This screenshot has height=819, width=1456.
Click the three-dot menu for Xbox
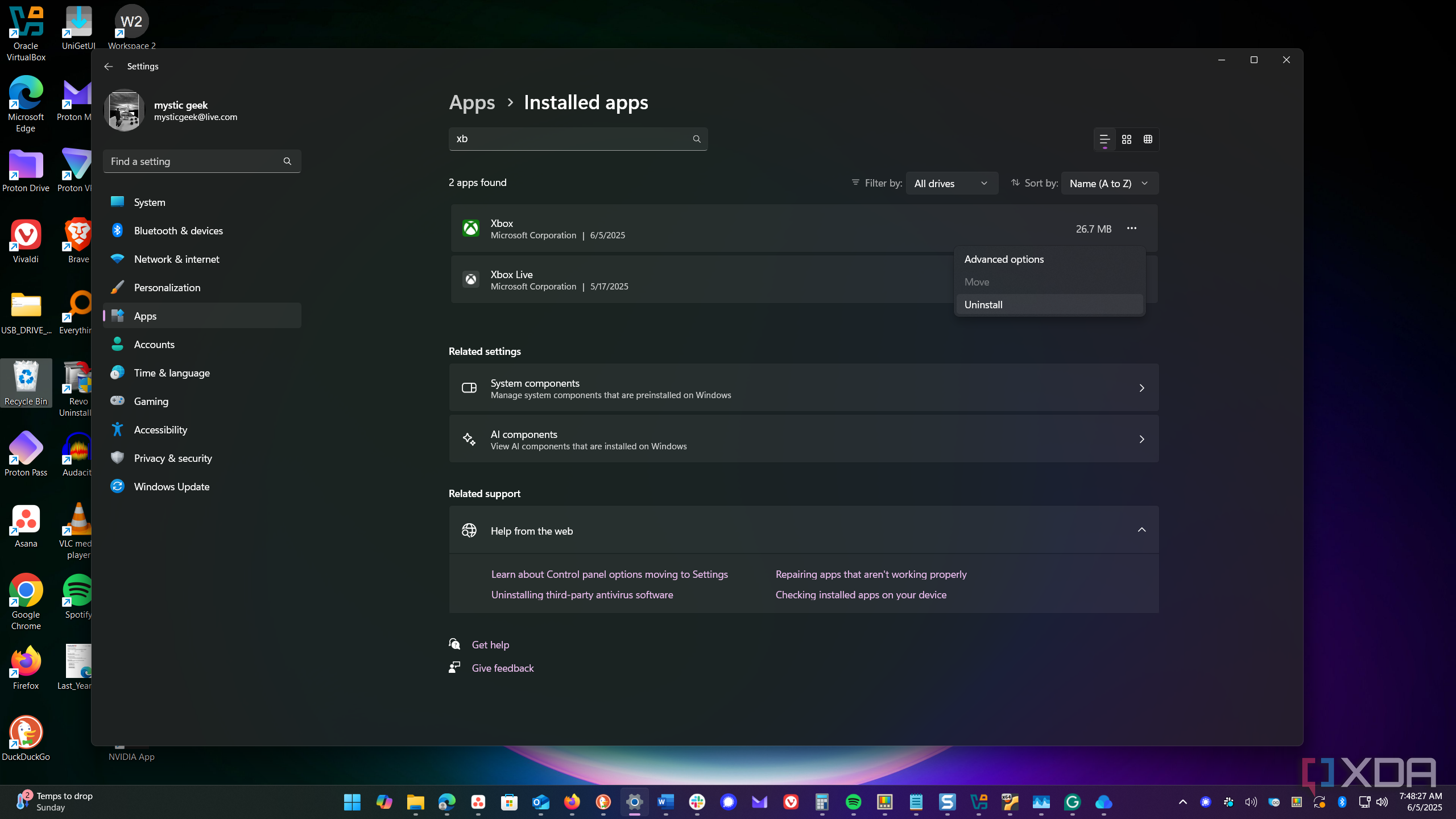click(x=1132, y=228)
